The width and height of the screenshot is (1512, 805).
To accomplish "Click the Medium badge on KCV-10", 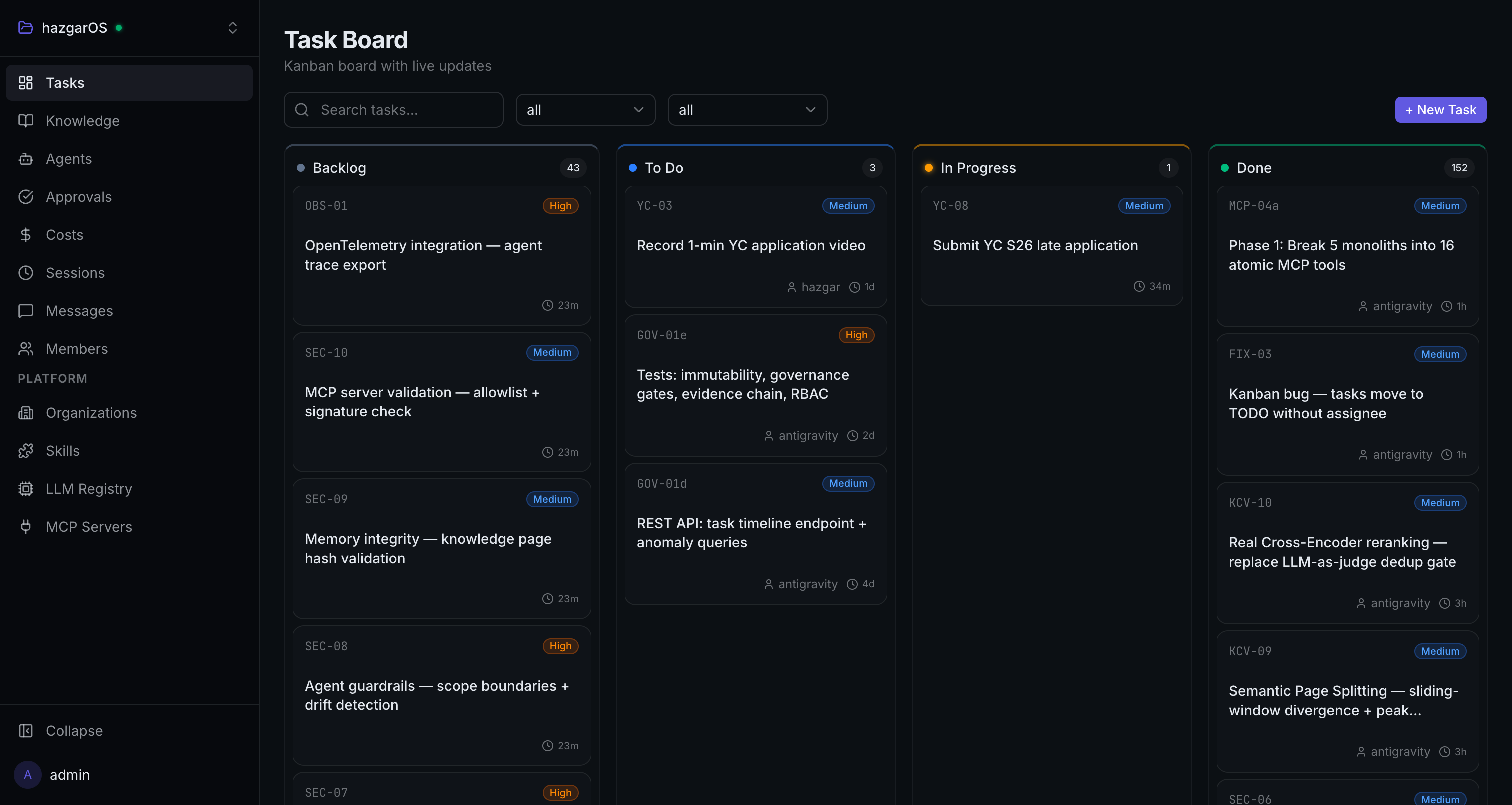I will [x=1440, y=503].
